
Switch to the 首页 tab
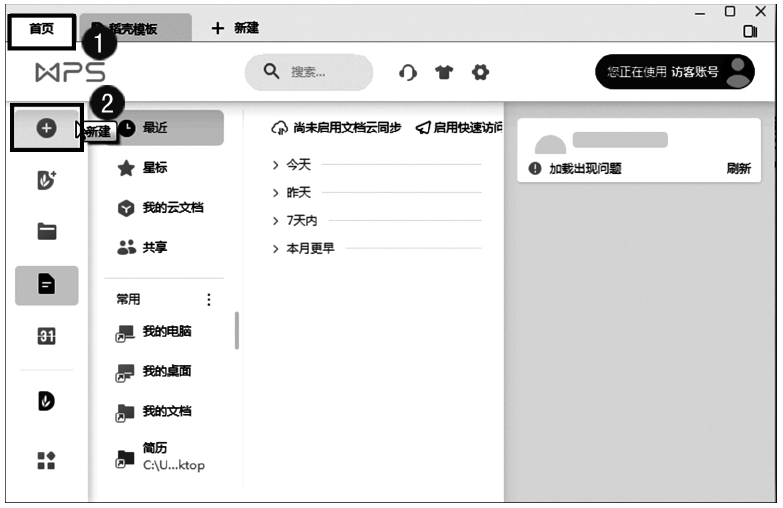42,29
